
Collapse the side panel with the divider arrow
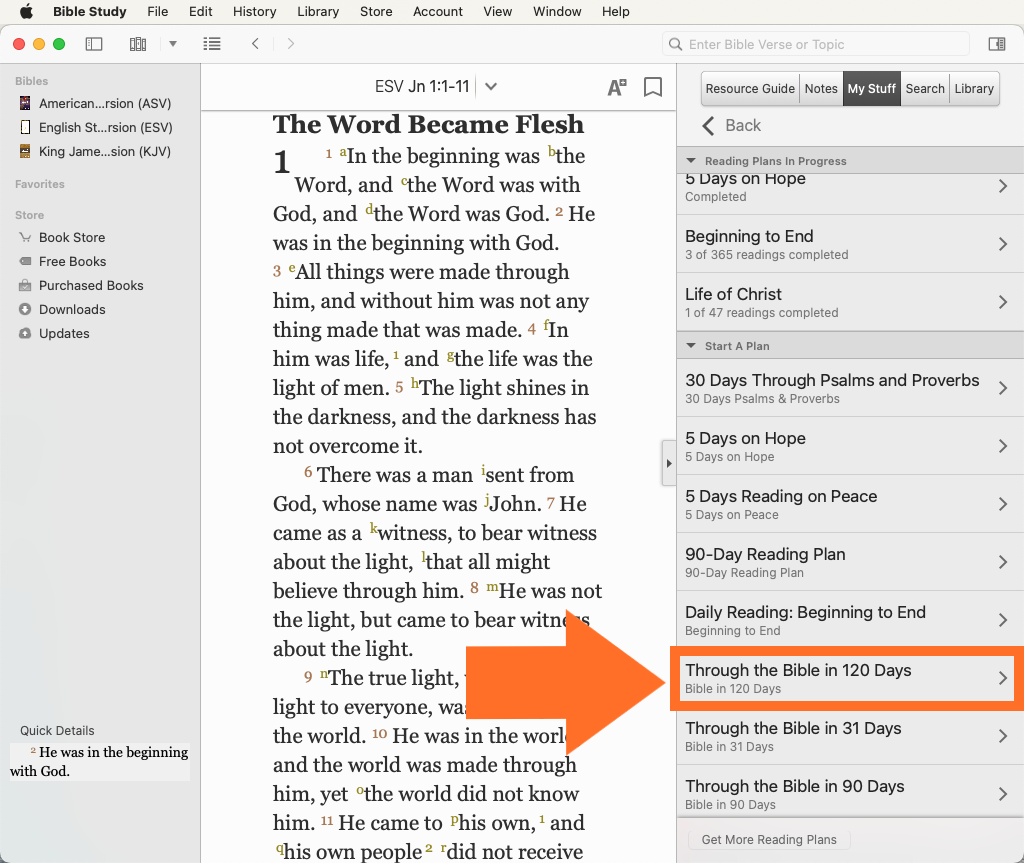[x=669, y=463]
